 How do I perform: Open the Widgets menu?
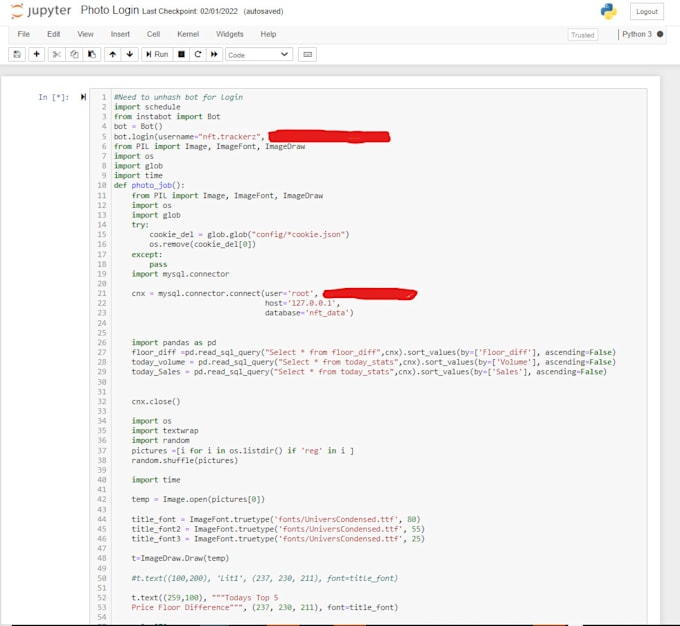[229, 34]
